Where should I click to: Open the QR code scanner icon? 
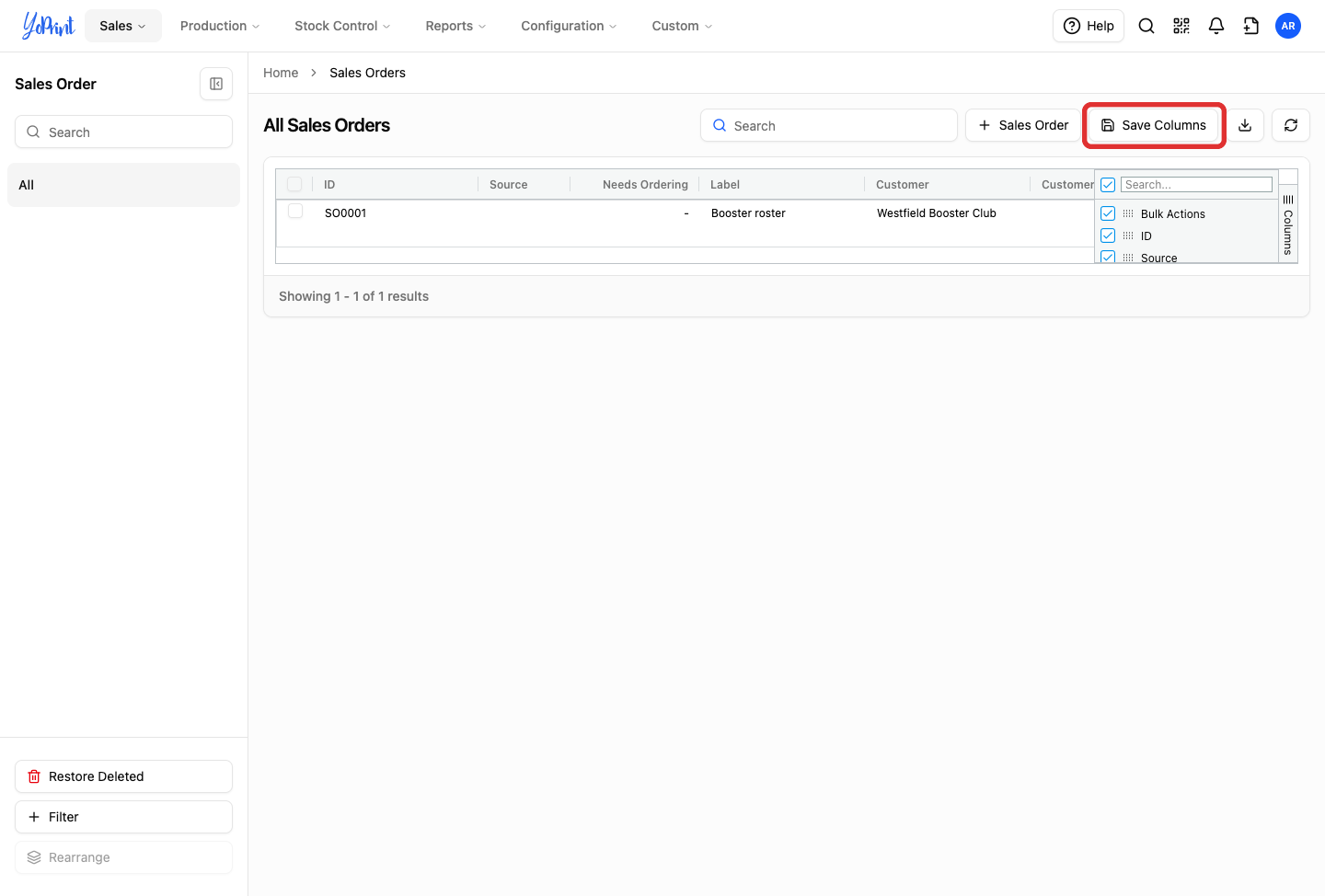(1181, 26)
